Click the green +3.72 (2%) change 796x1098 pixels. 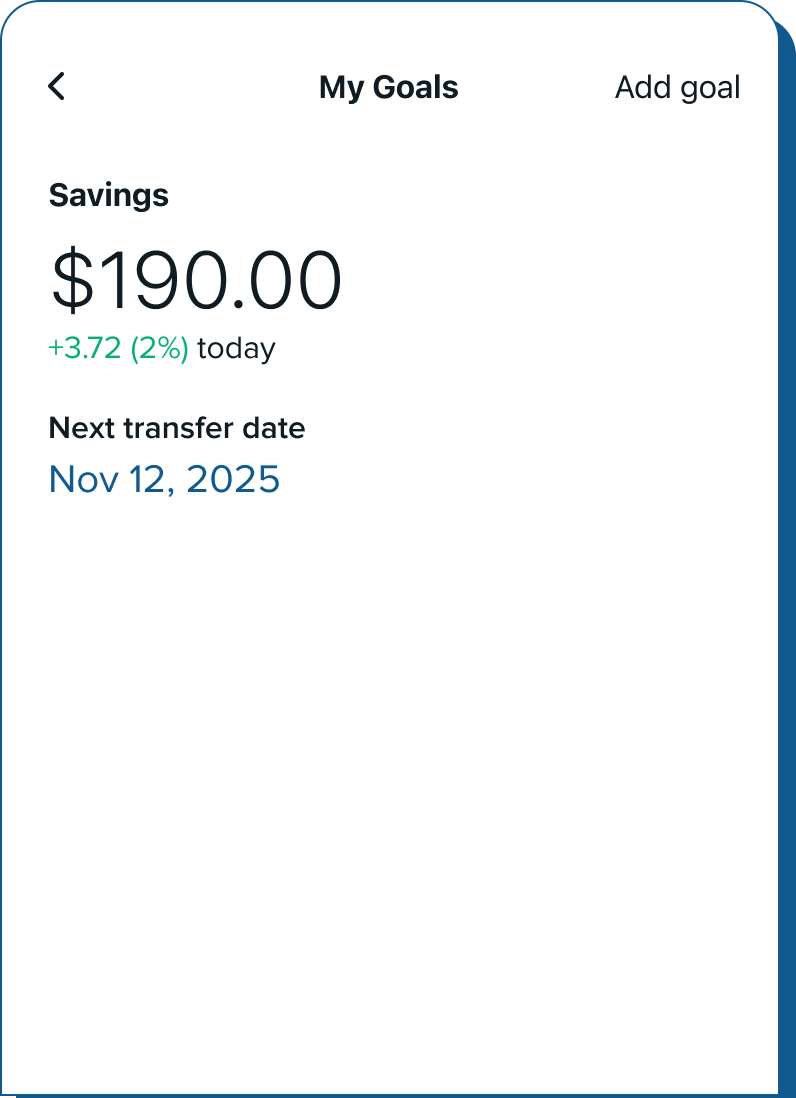pyautogui.click(x=118, y=348)
